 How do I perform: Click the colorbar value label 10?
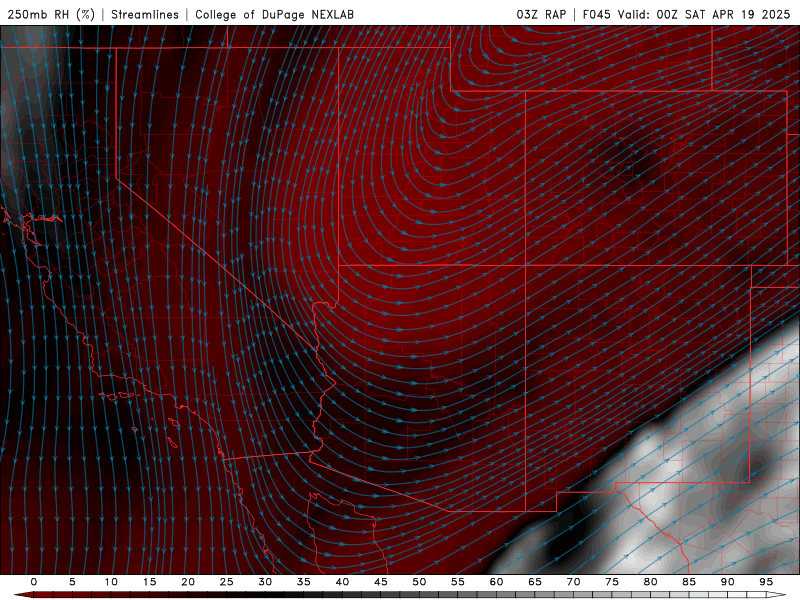click(x=111, y=582)
